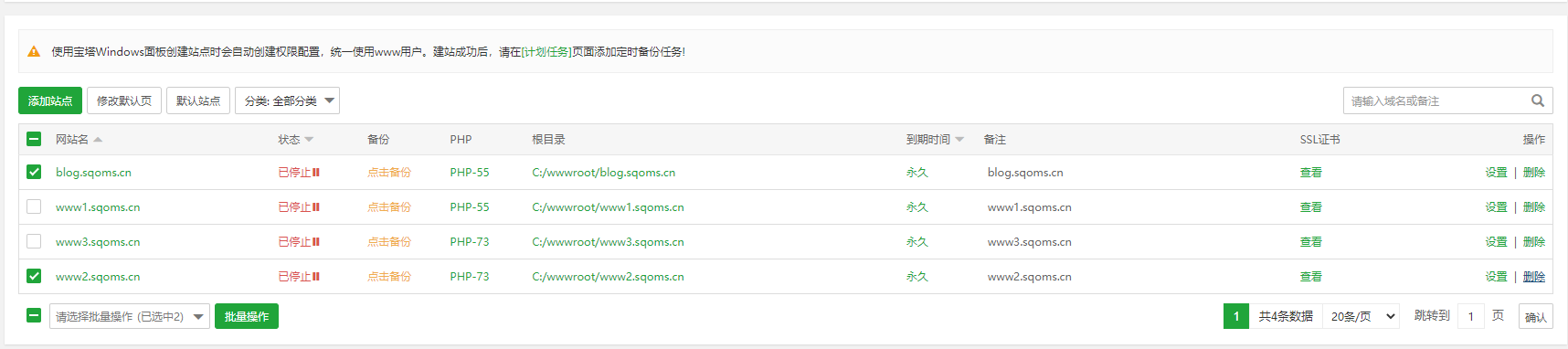This screenshot has width=1568, height=349.
Task: Click the 确认 jump button
Action: [1536, 317]
